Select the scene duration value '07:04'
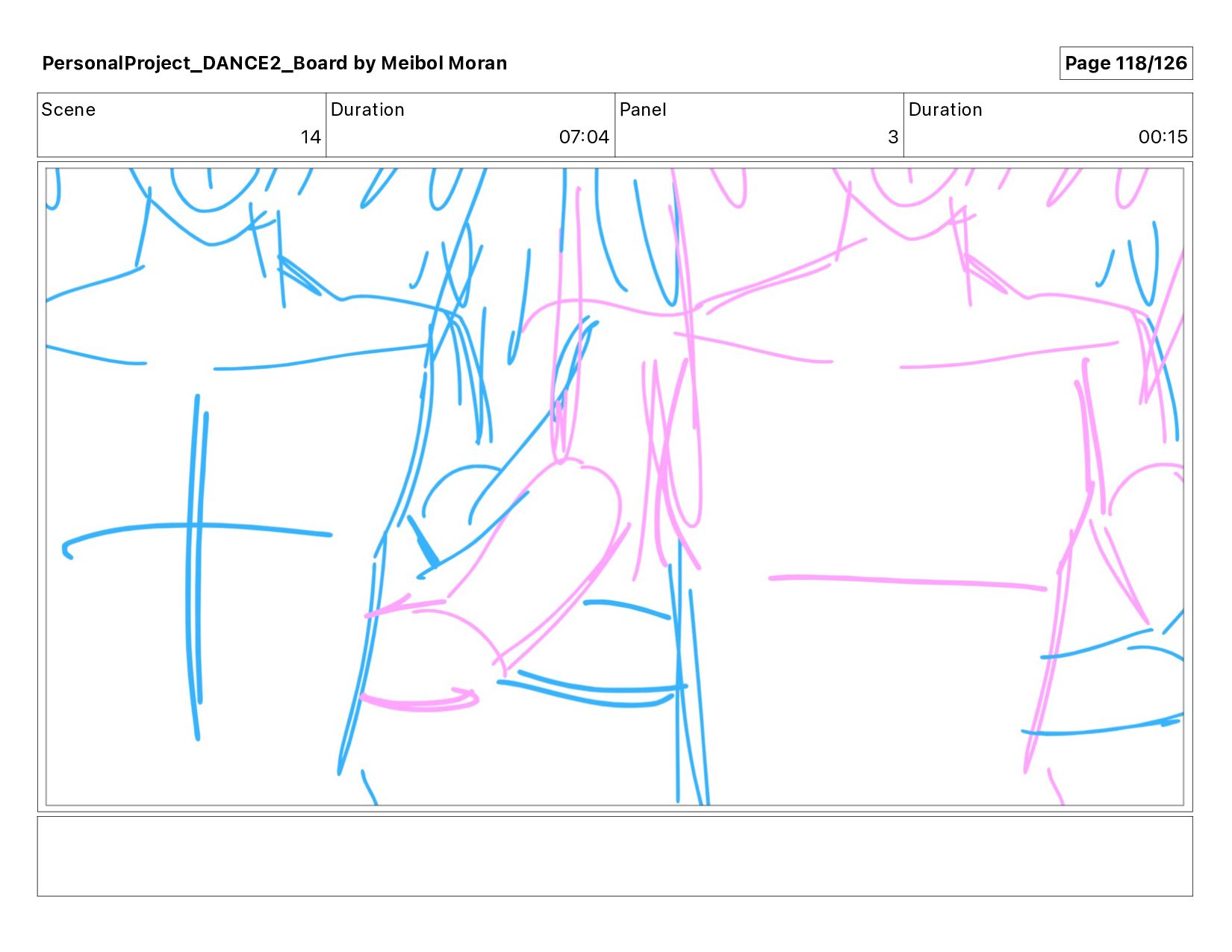 (584, 137)
